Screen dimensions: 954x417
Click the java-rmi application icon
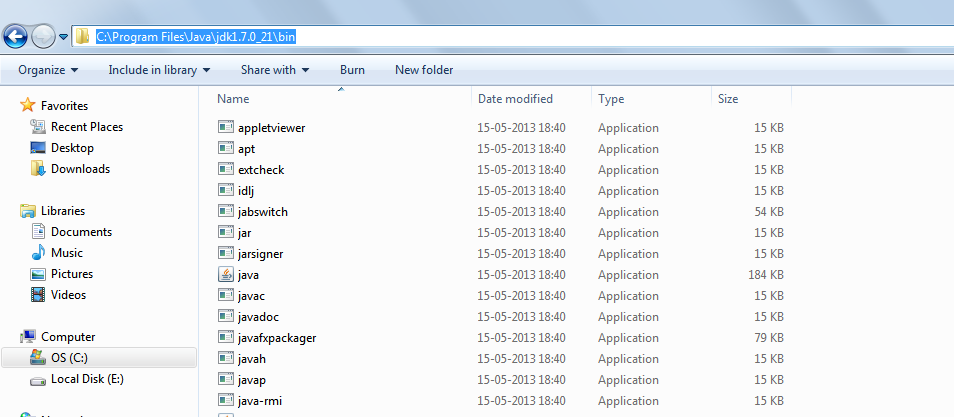point(226,400)
